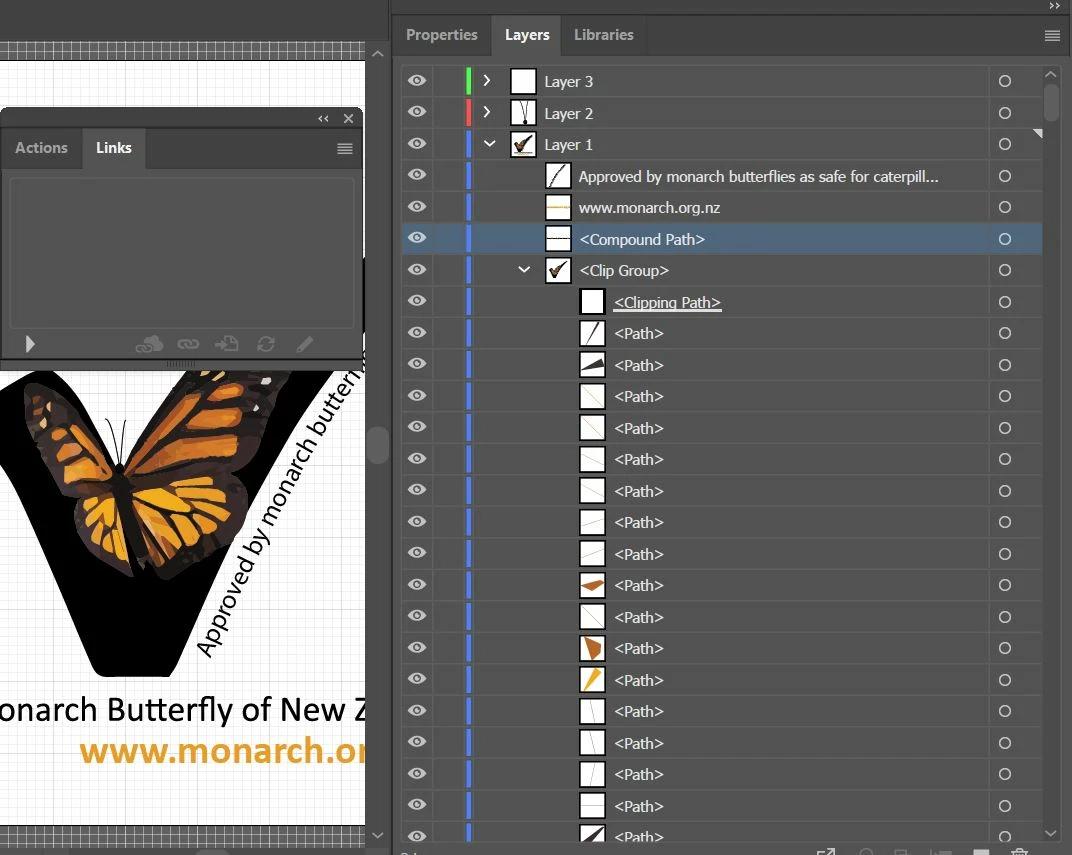
Task: Select the Layer 3 name row
Action: tap(568, 82)
